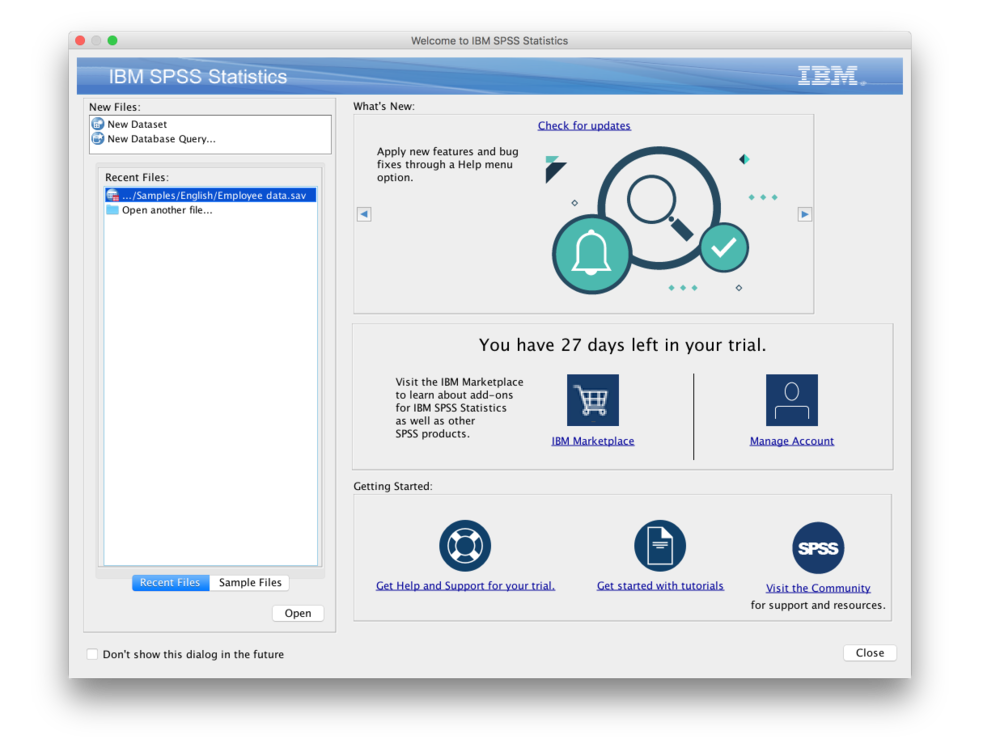Click the Manage Account person icon

[x=791, y=400]
